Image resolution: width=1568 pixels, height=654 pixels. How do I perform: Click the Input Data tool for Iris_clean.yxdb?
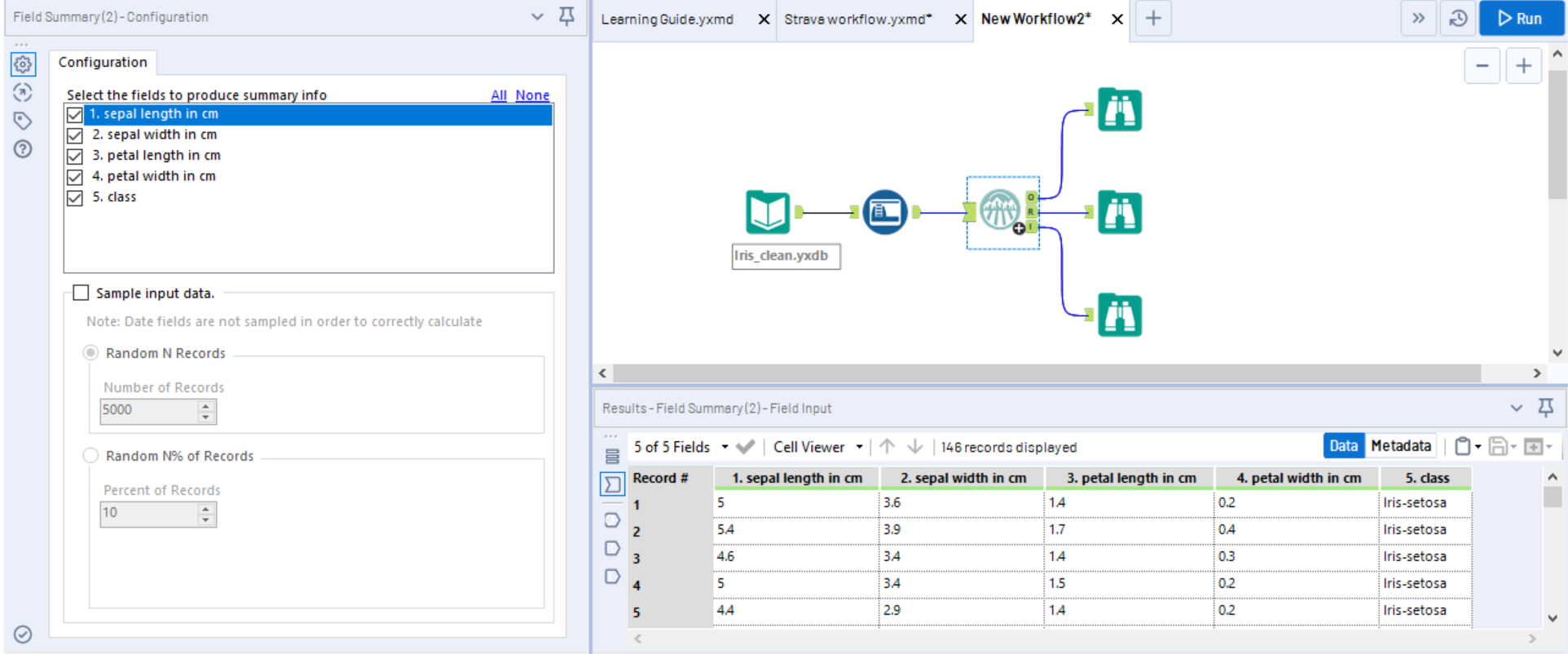pyautogui.click(x=767, y=212)
